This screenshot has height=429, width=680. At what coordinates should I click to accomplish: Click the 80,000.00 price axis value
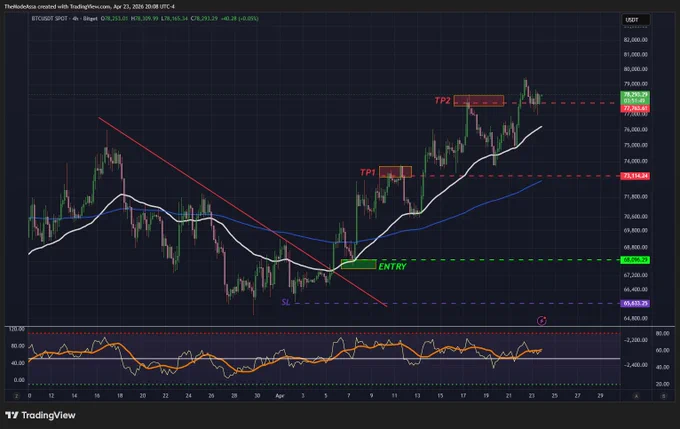(635, 69)
